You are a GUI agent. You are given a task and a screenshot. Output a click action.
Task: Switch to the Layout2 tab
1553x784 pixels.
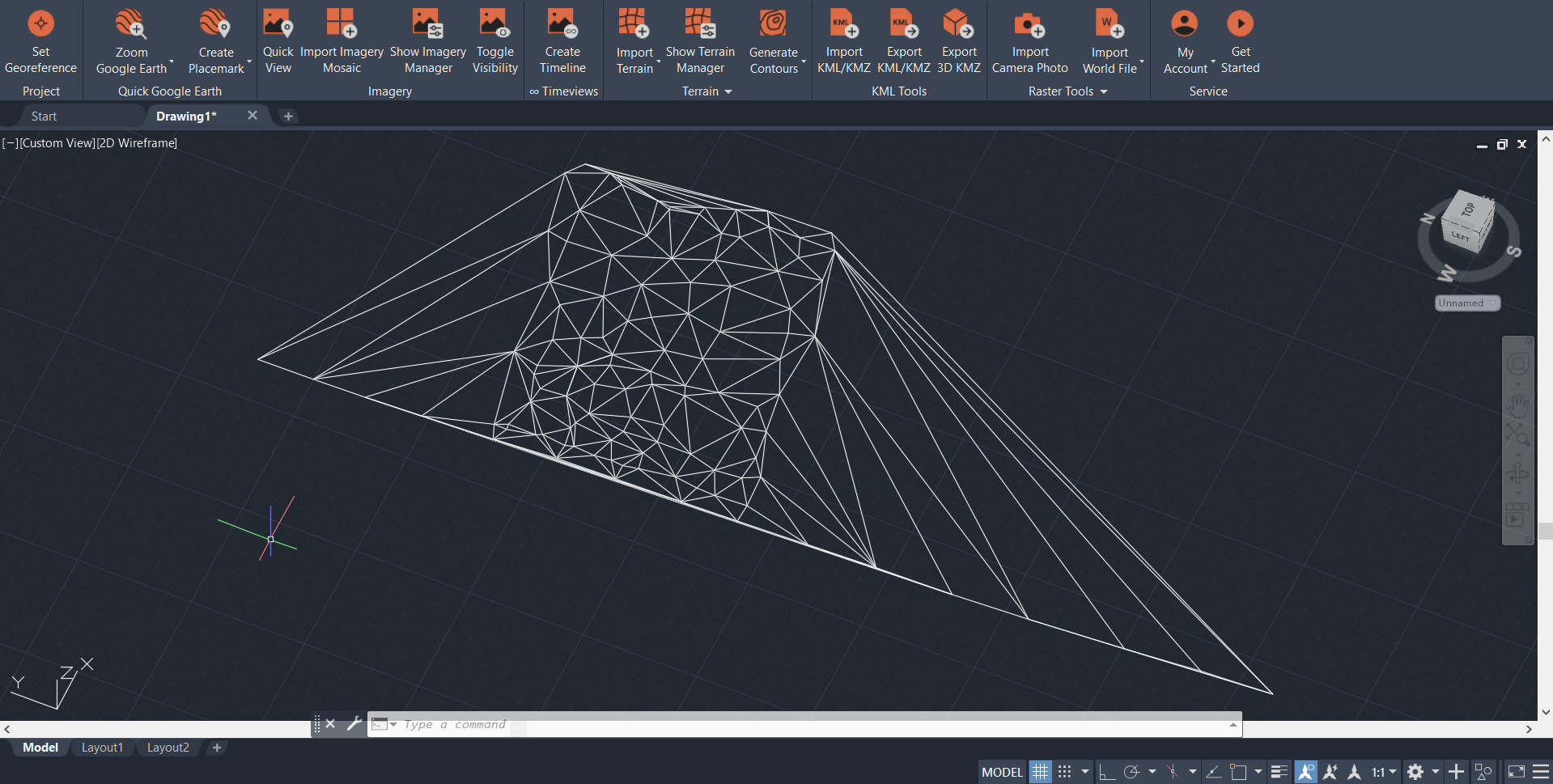(168, 748)
